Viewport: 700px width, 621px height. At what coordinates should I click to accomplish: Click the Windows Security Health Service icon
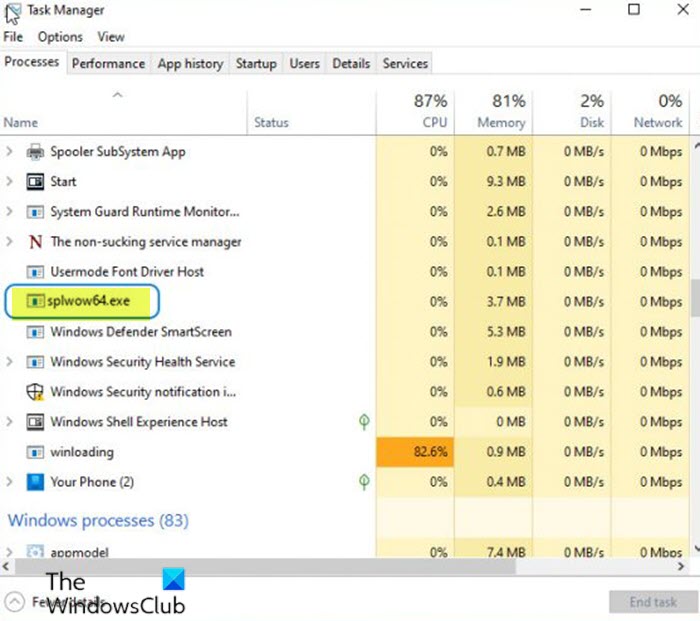pos(35,362)
